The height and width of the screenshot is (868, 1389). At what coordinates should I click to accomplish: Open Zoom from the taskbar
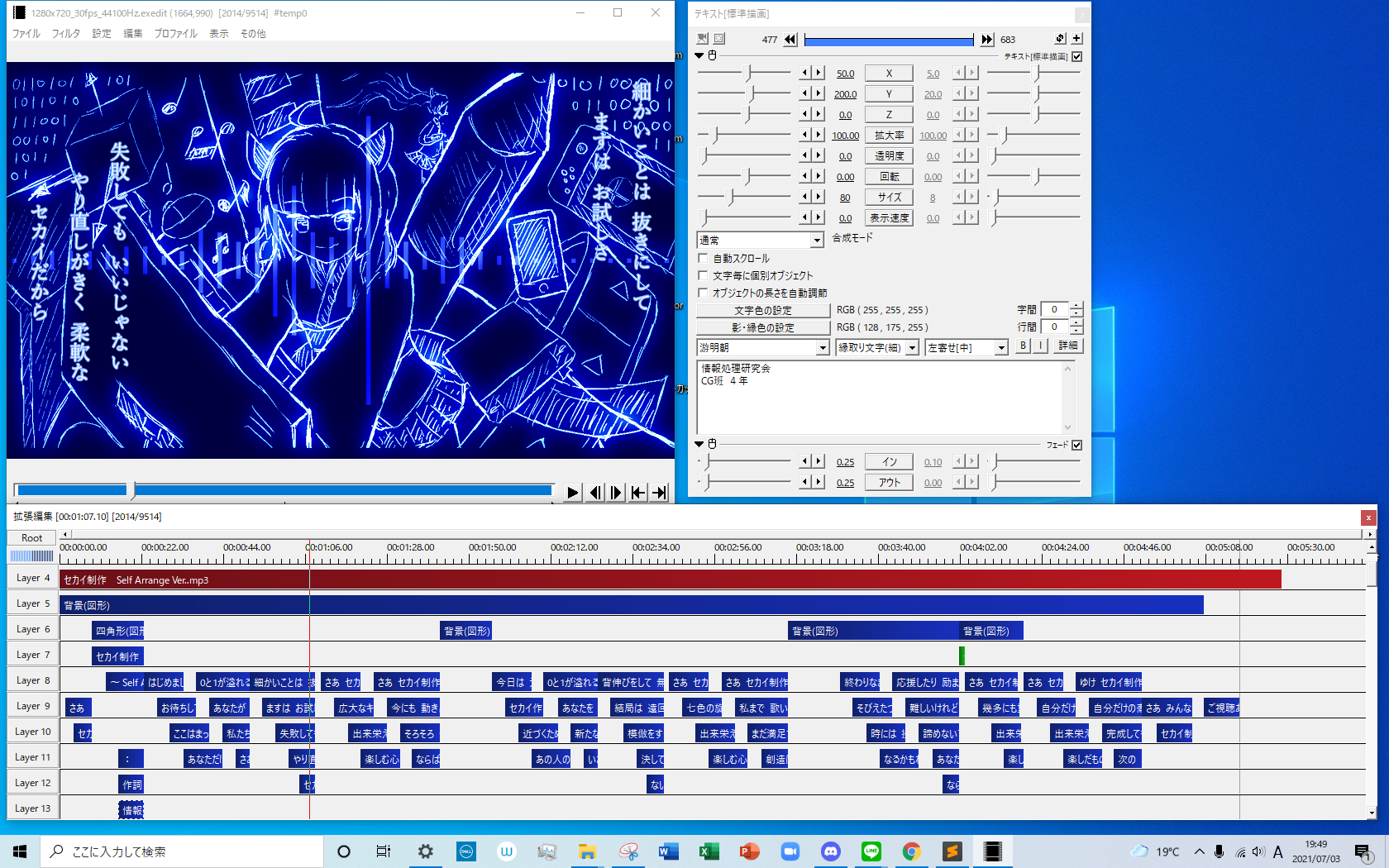click(x=790, y=851)
